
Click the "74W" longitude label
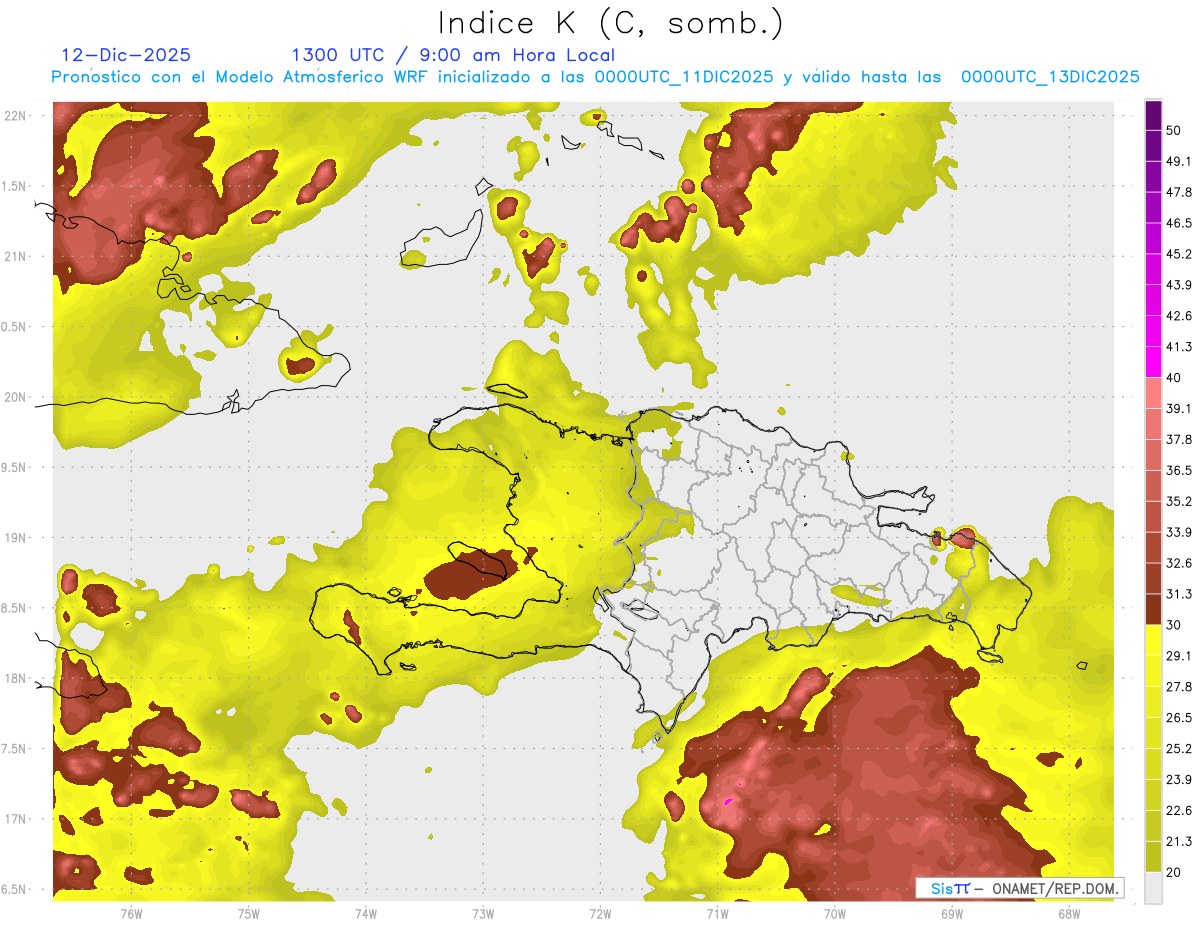tap(365, 914)
